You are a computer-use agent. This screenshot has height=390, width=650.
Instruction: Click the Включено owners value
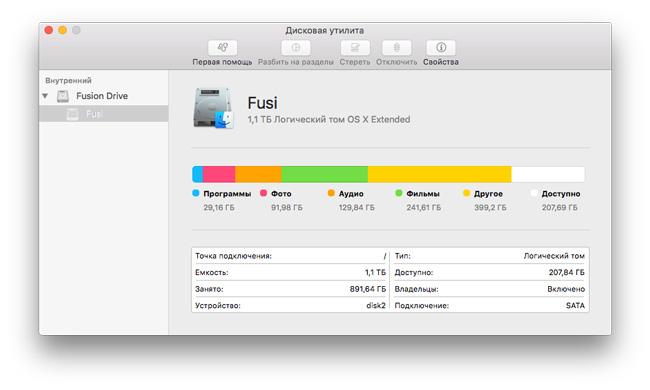pos(566,289)
